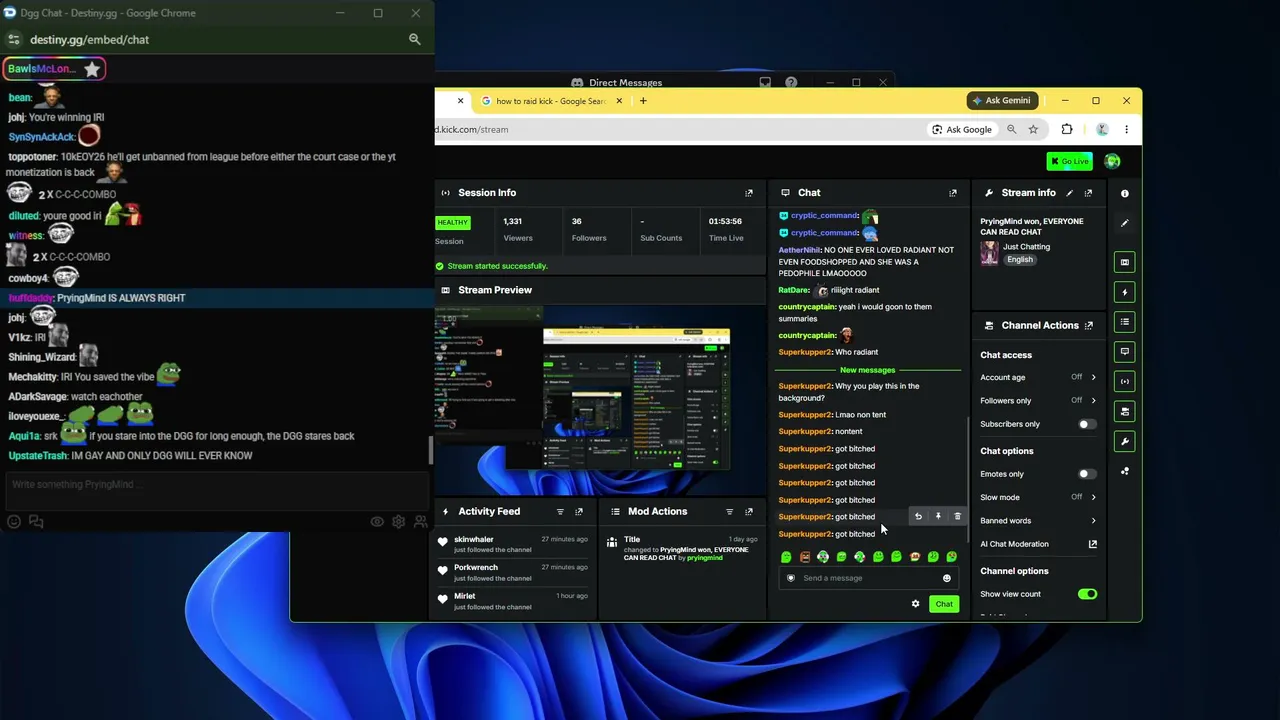
Task: Pop out the Channel Actions panel
Action: [1088, 325]
